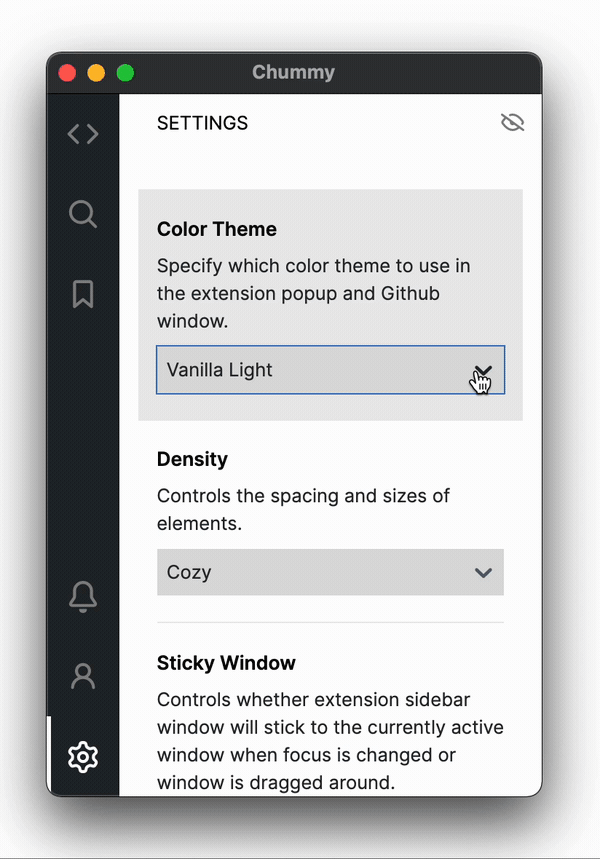This screenshot has width=600, height=859.
Task: Click the chevron arrow in Color Theme select
Action: 483,370
